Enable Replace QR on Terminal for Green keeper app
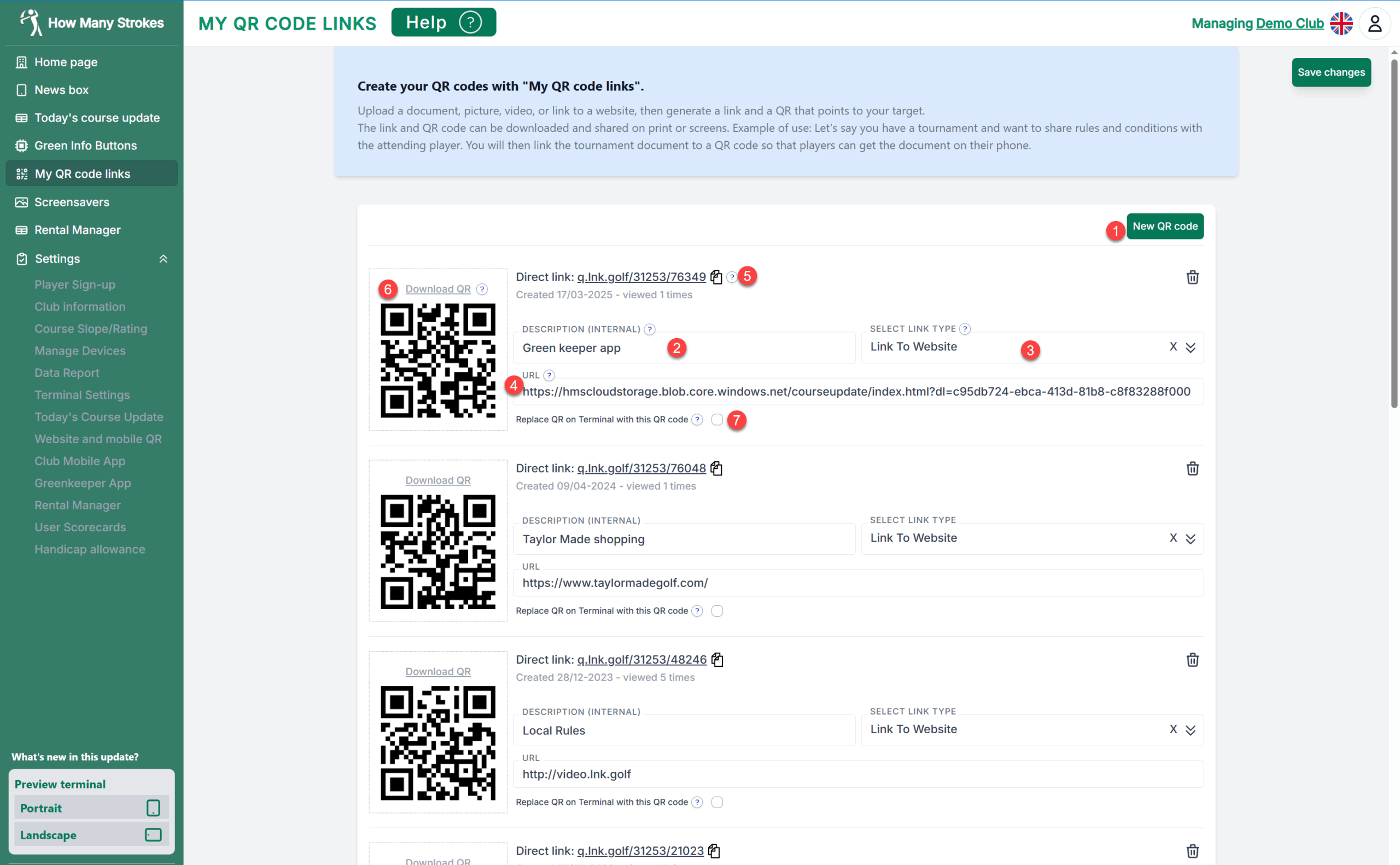This screenshot has width=1400, height=865. tap(717, 419)
